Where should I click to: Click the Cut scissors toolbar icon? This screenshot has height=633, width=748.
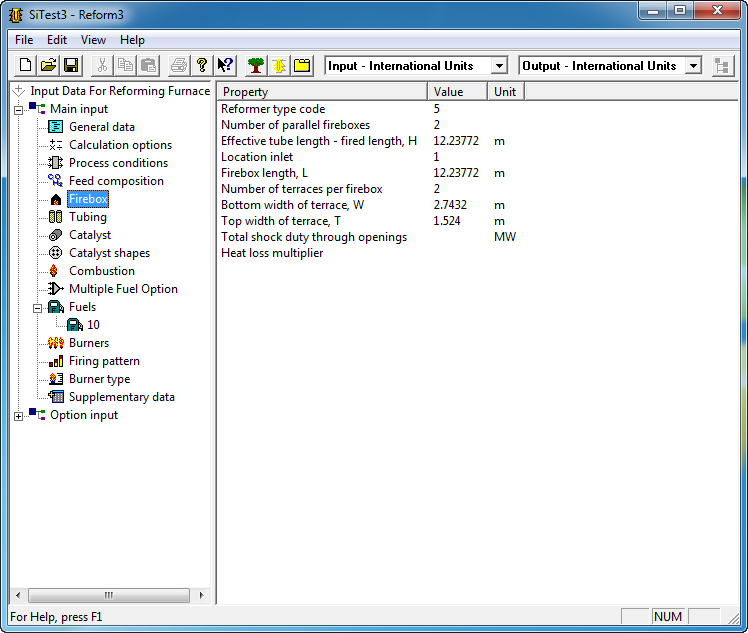[102, 65]
